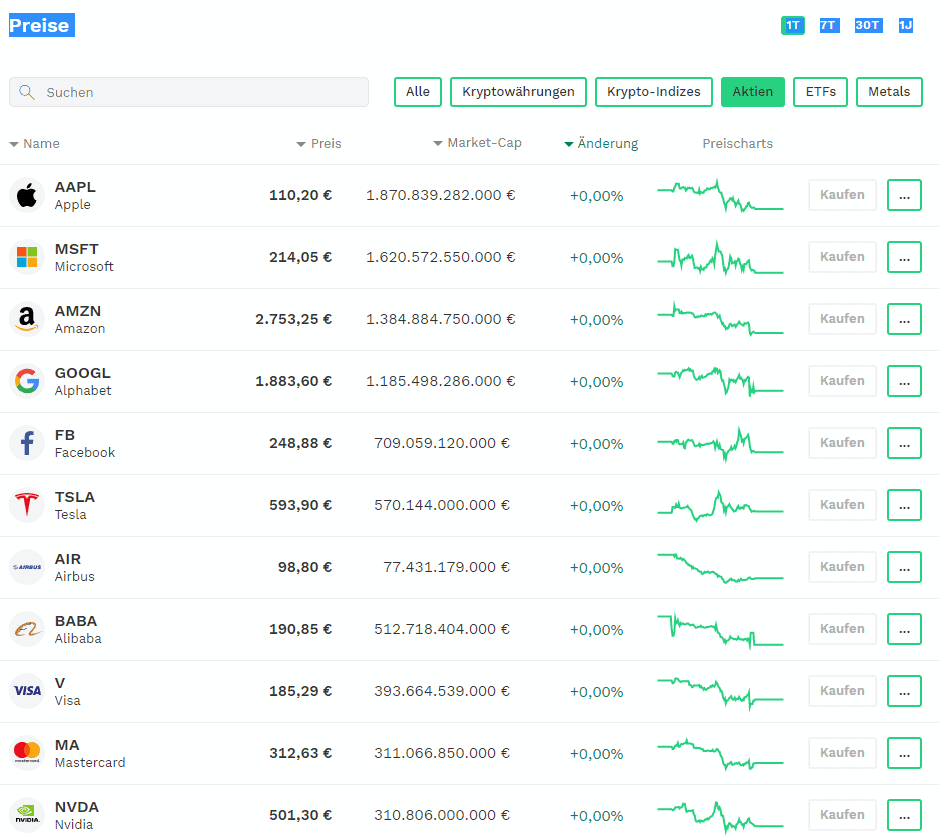Open more options for Amazon row
Viewport: 939px width, 837px height.
click(904, 319)
